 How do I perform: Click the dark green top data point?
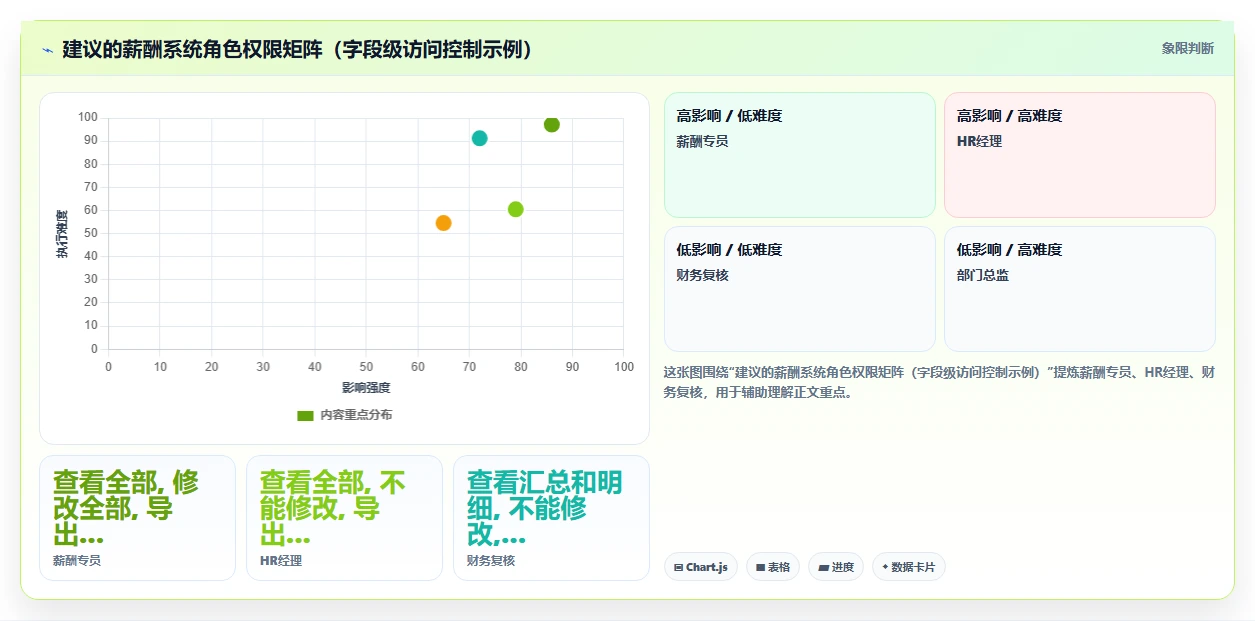pyautogui.click(x=552, y=124)
